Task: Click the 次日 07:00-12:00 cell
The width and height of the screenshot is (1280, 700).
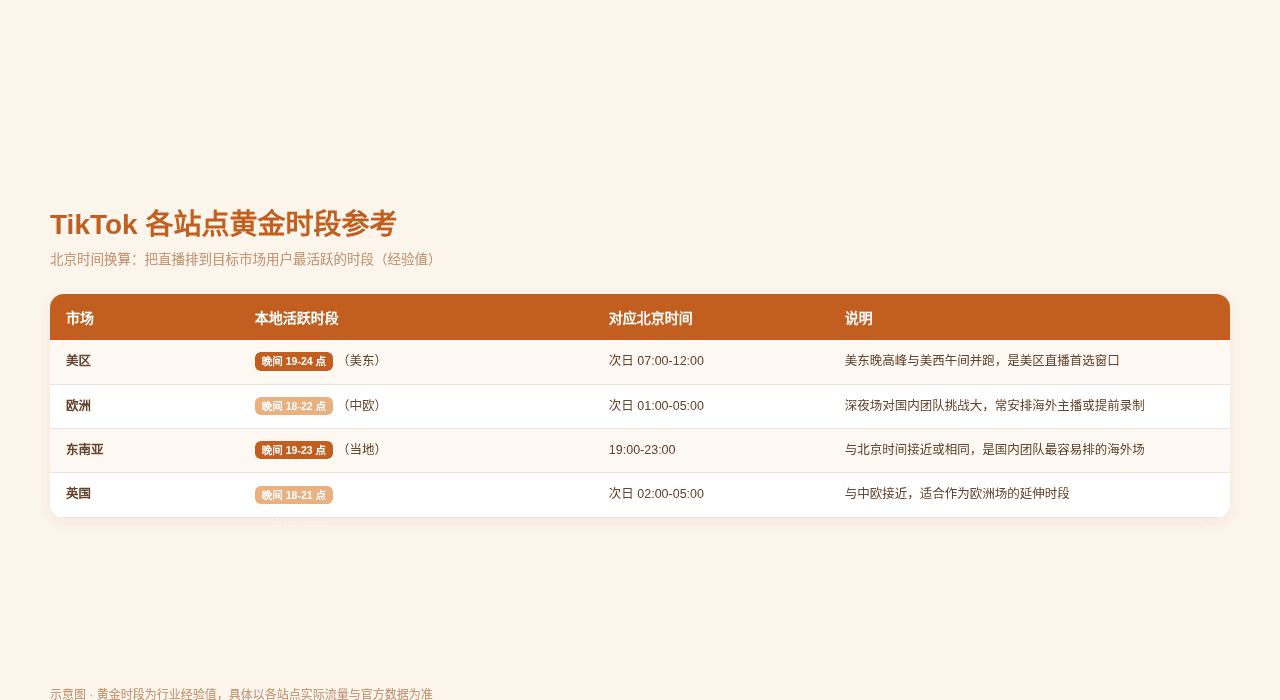Action: point(656,361)
